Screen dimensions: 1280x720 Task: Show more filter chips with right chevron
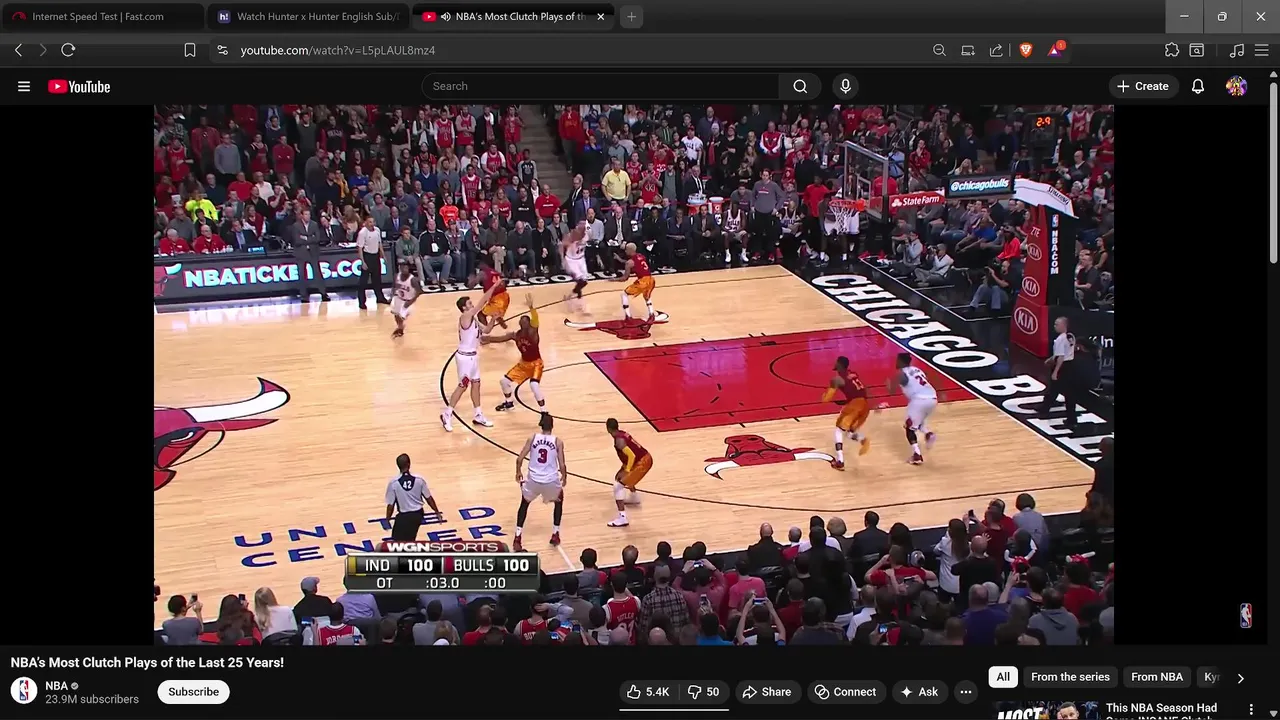1240,678
